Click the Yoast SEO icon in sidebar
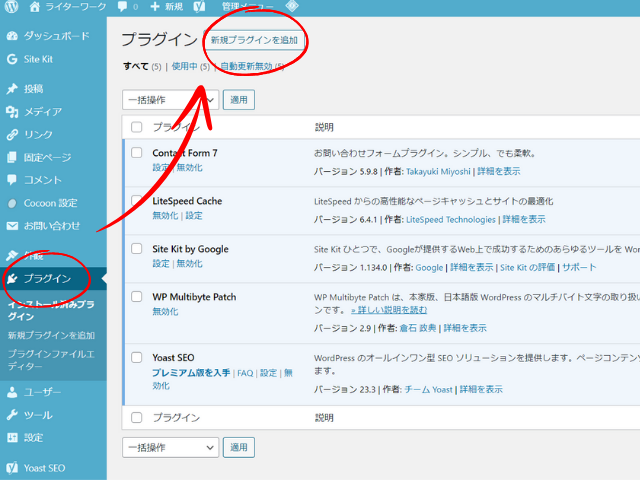640x480 pixels. 11,468
